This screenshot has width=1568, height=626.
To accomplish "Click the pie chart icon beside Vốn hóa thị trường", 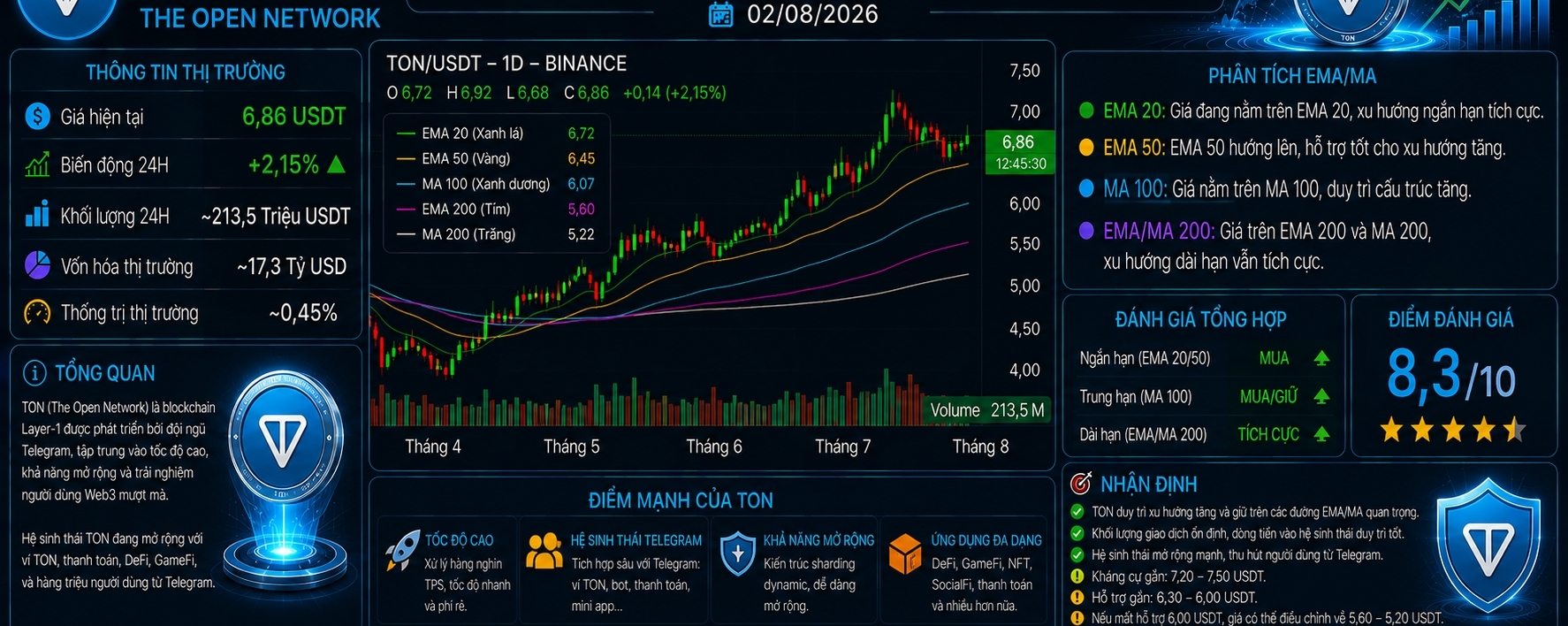I will (x=37, y=265).
